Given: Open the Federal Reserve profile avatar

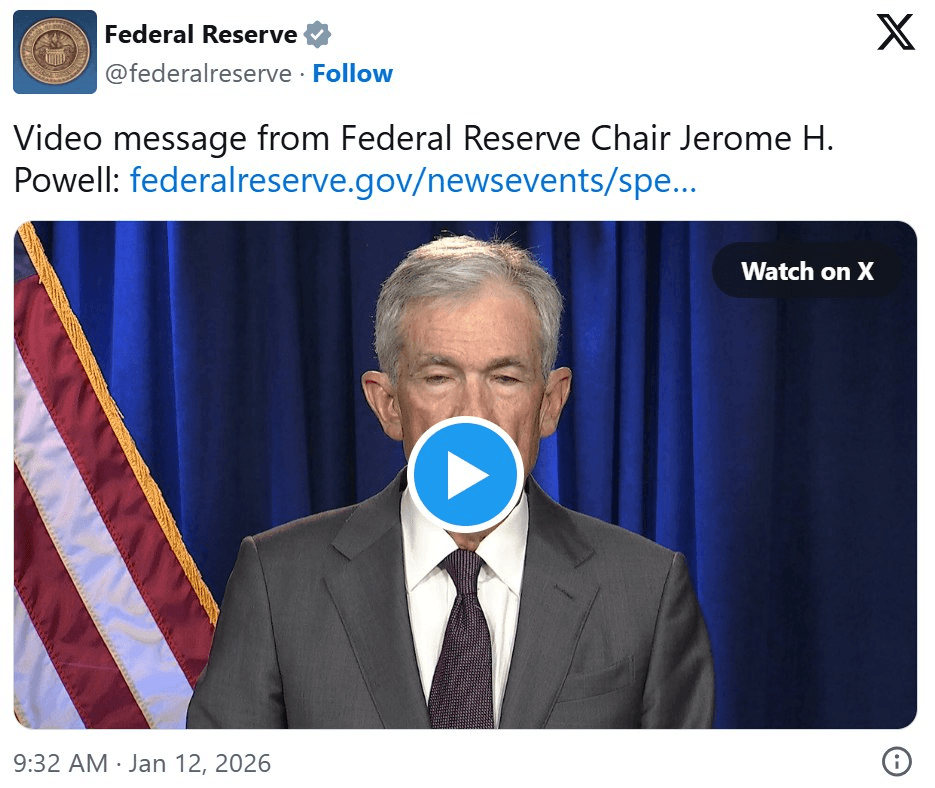Looking at the screenshot, I should 55,52.
